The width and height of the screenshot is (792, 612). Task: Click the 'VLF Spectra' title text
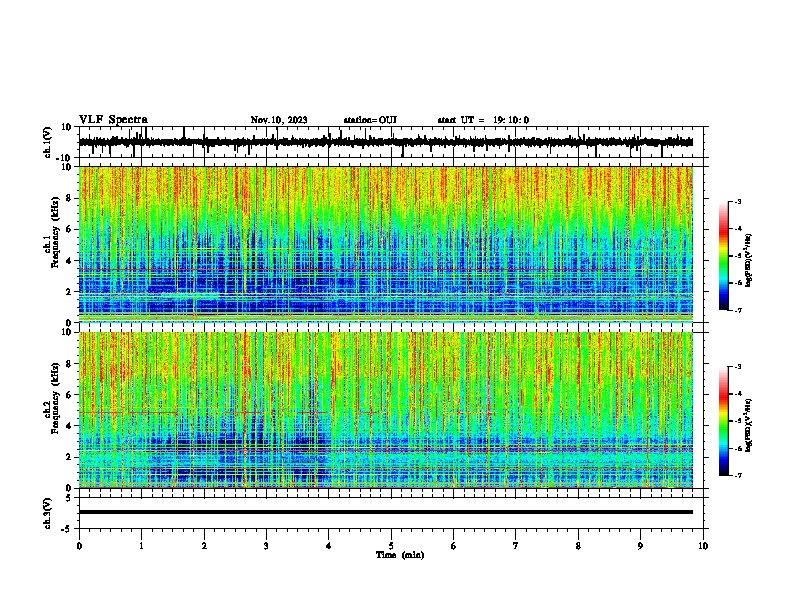coord(113,120)
